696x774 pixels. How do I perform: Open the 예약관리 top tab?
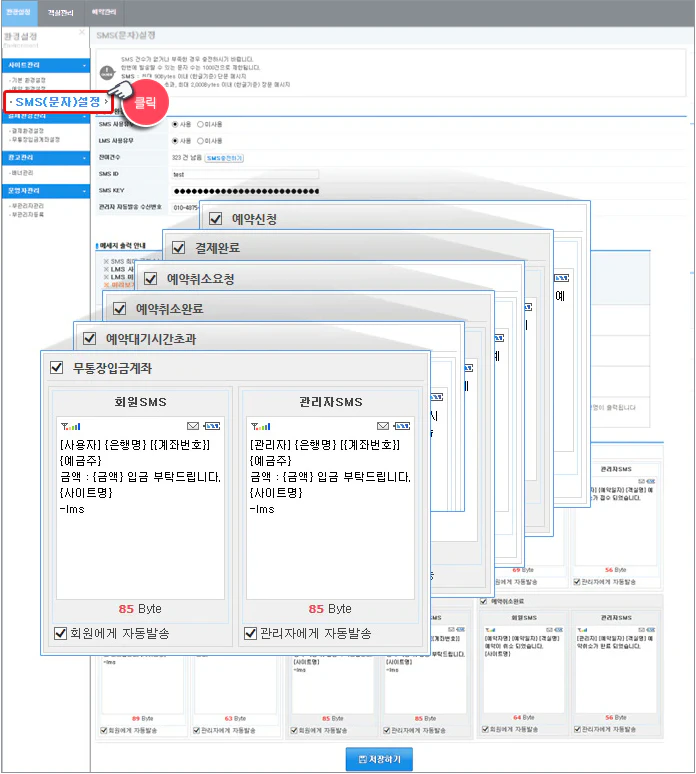[104, 12]
